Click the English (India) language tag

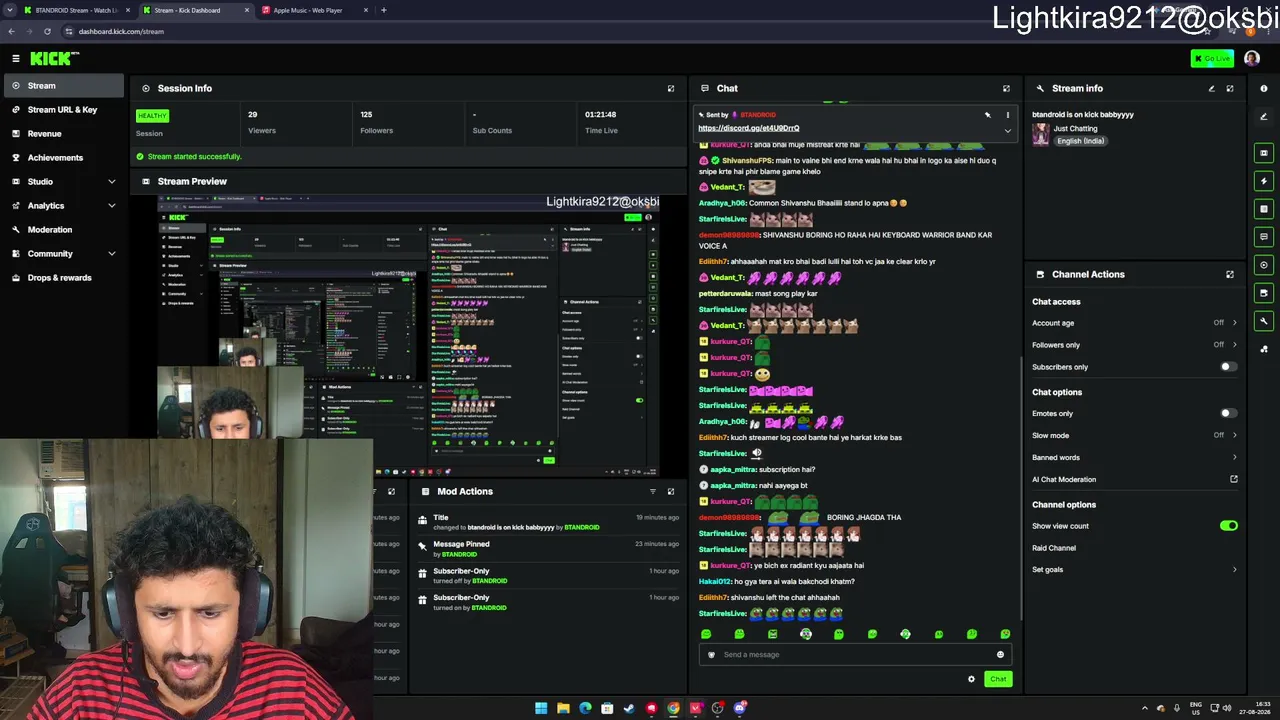(1081, 141)
